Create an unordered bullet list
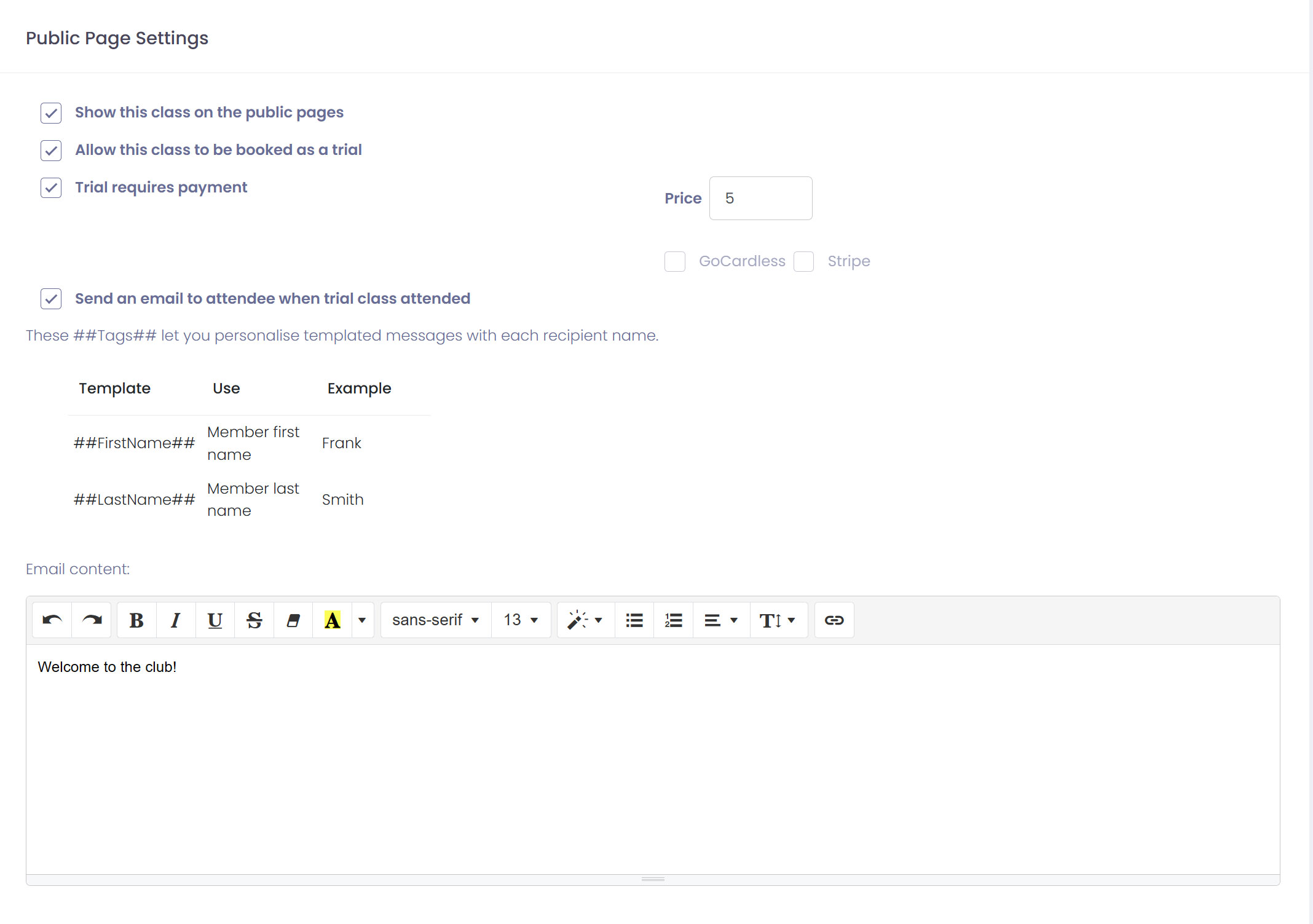This screenshot has width=1313, height=924. pos(634,620)
